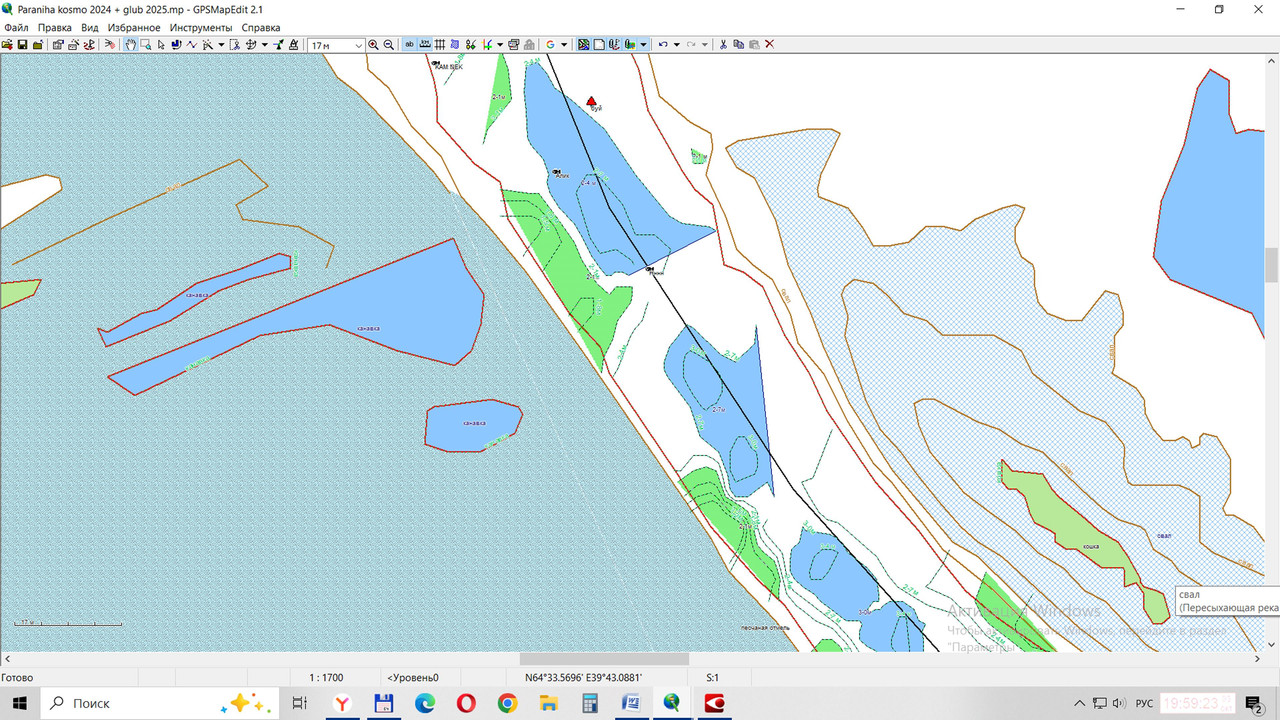This screenshot has height=720, width=1280.
Task: Open the Task View button on taskbar
Action: [x=299, y=703]
